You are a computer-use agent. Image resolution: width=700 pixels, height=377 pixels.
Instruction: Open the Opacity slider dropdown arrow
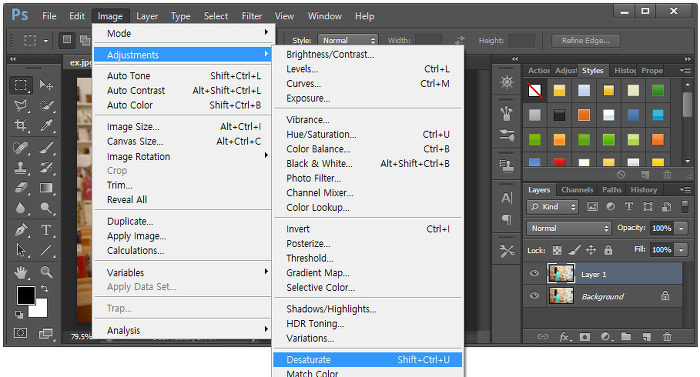(x=681, y=228)
